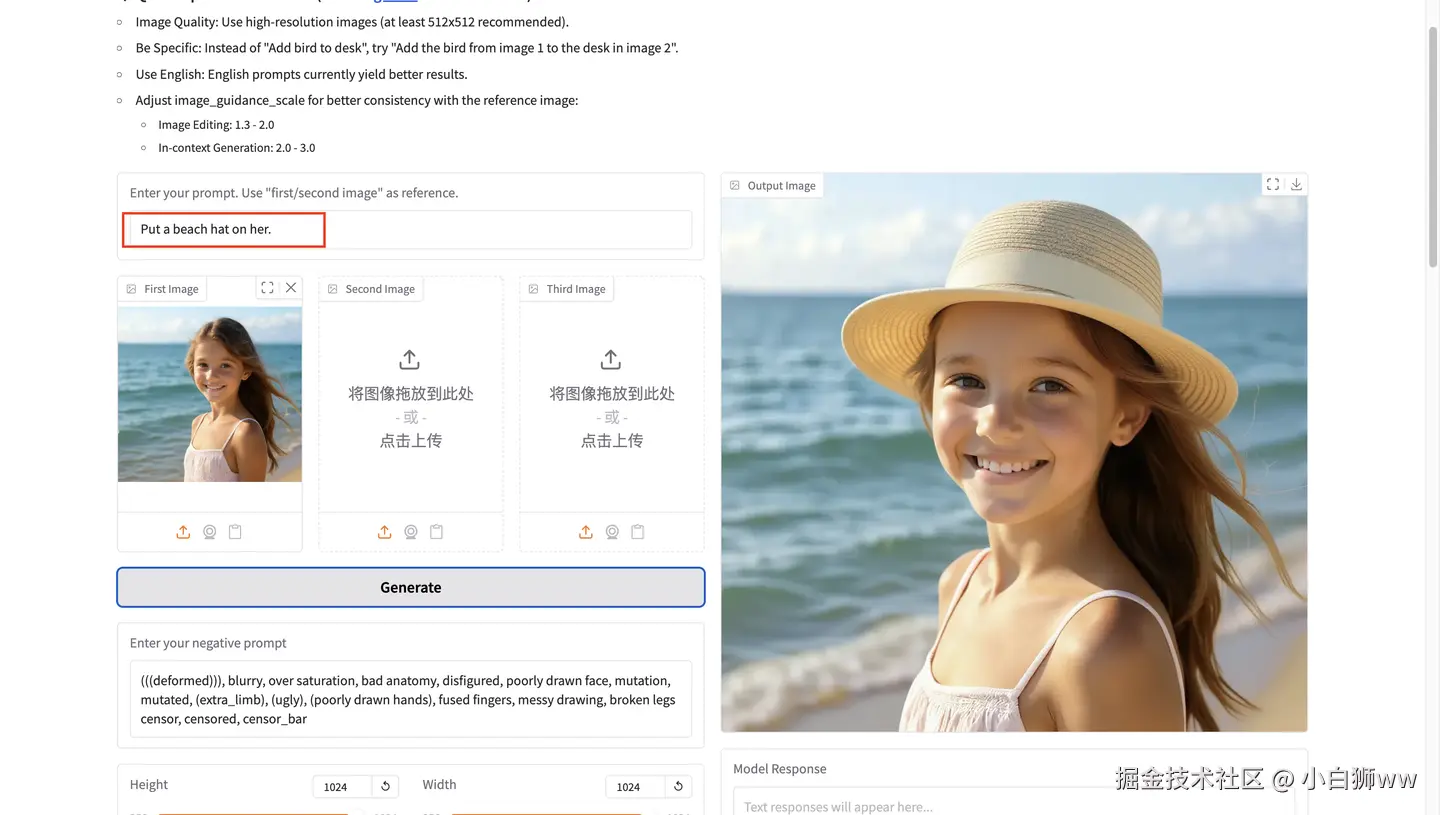The image size is (1440, 815).
Task: Open webcam capture for Third Image
Action: pyautogui.click(x=612, y=532)
